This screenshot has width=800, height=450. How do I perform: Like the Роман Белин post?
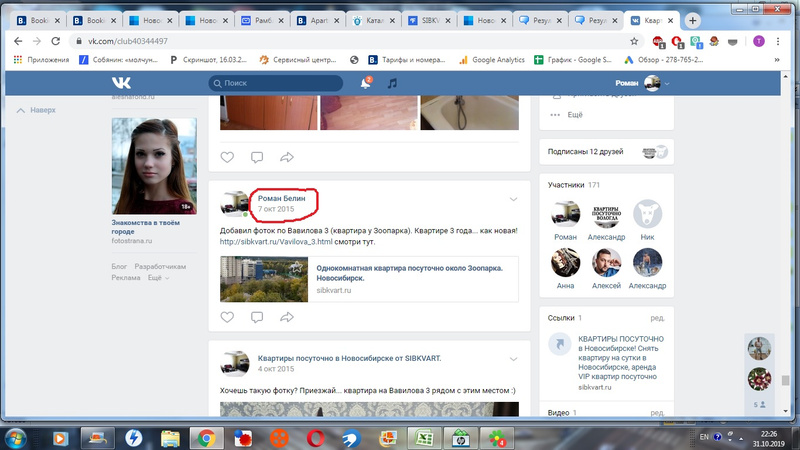(227, 317)
